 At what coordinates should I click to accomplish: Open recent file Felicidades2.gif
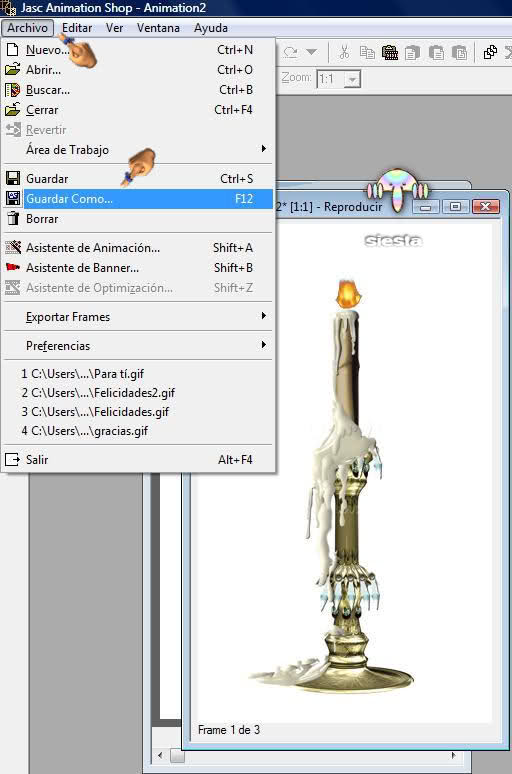click(x=138, y=392)
